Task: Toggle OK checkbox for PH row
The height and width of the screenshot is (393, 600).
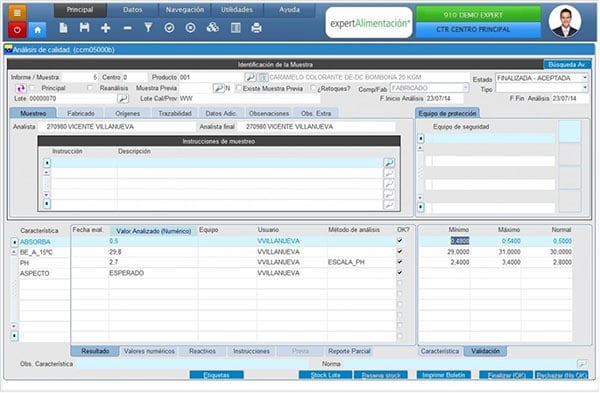Action: [x=399, y=262]
